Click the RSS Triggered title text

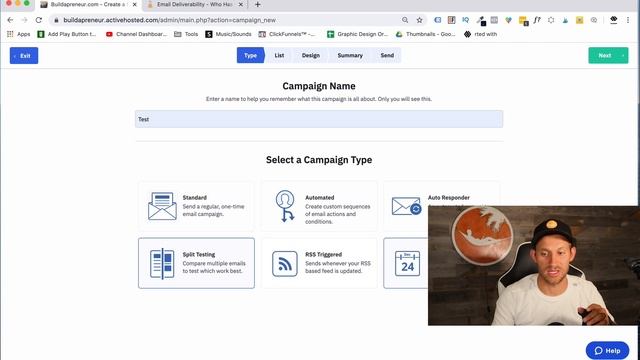(324, 254)
